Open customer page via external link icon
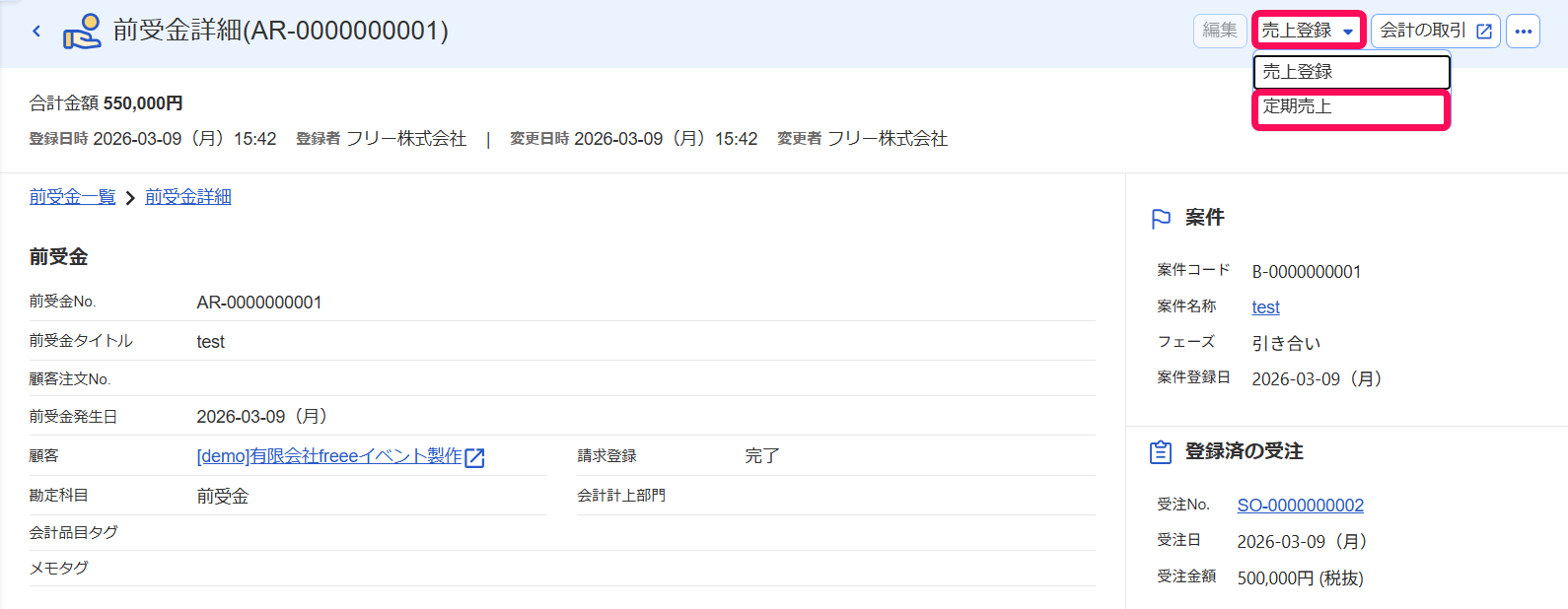1568x609 pixels. point(474,457)
